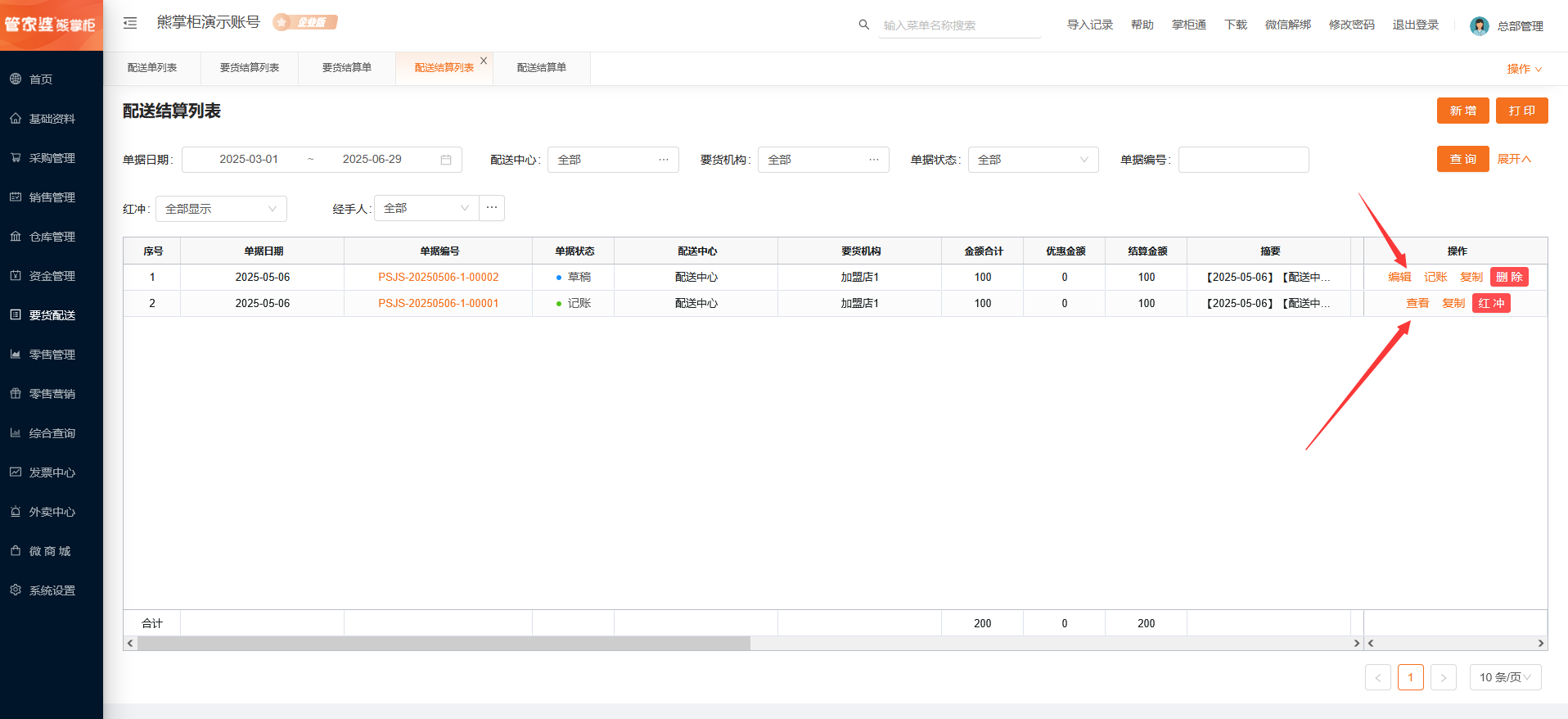This screenshot has width=1568, height=719.
Task: Click 退出登录 in top menu
Action: [1416, 25]
